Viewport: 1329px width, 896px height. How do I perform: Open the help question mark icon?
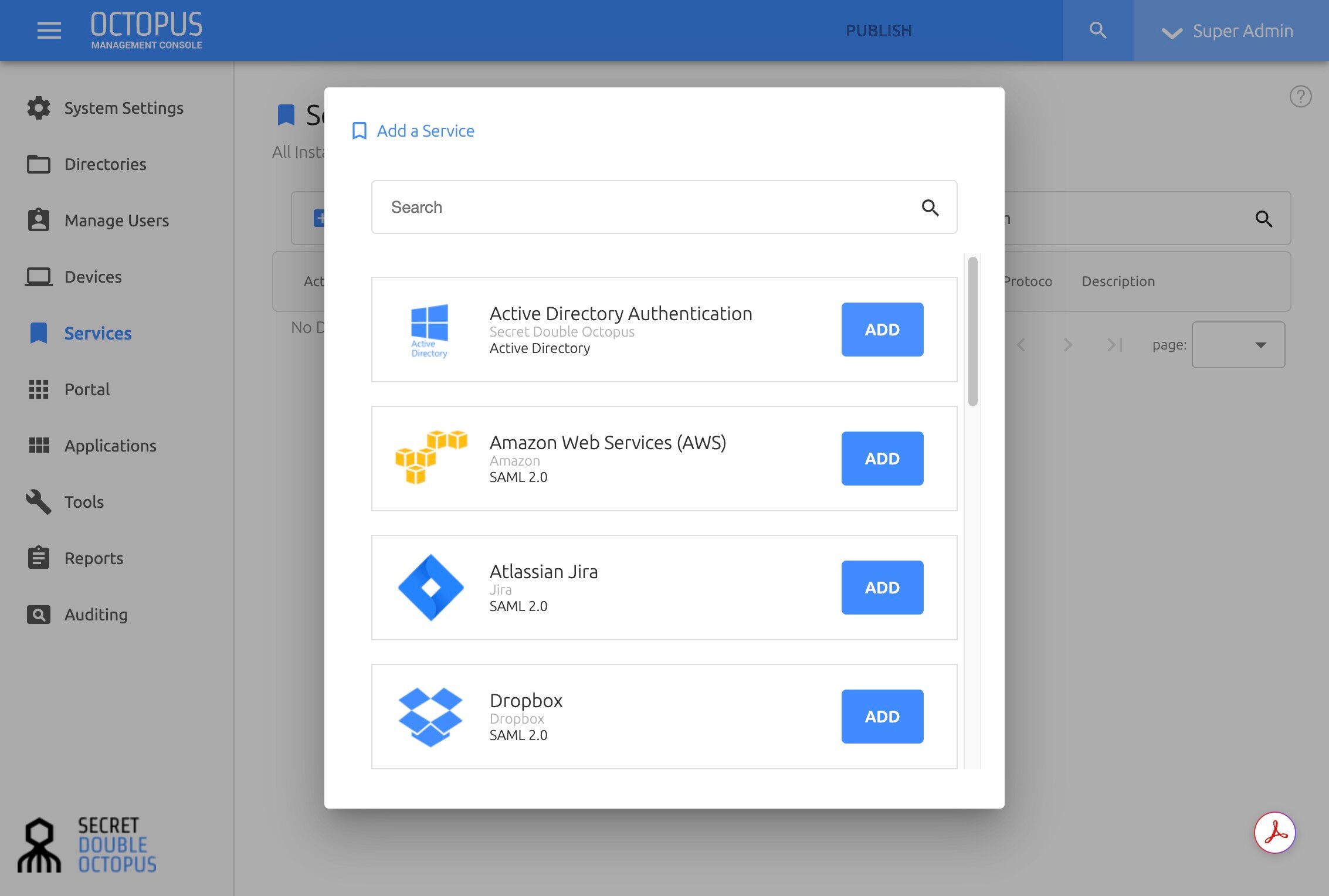(1300, 96)
